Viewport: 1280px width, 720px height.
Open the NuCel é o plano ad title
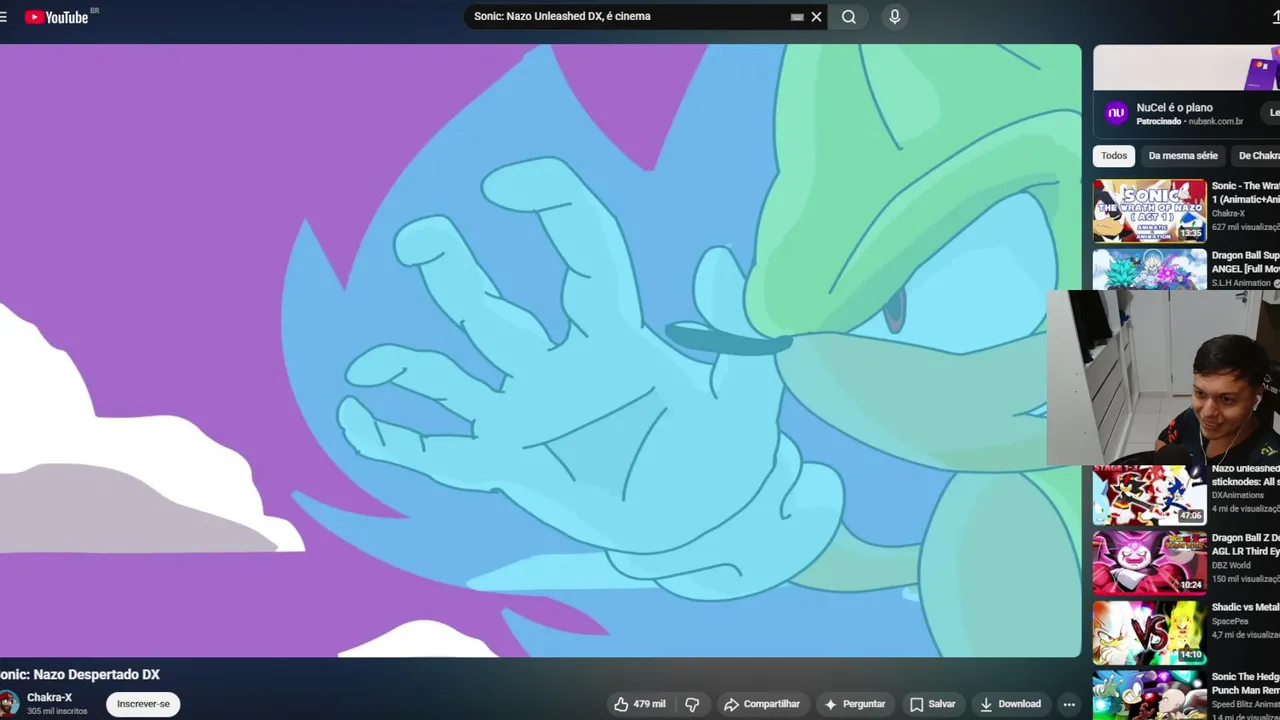tap(1174, 107)
